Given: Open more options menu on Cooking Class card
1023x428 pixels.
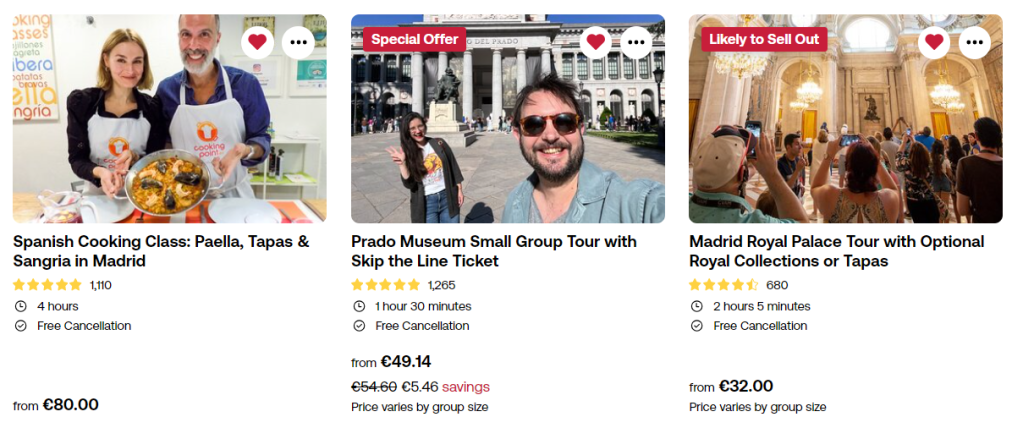Looking at the screenshot, I should [298, 42].
